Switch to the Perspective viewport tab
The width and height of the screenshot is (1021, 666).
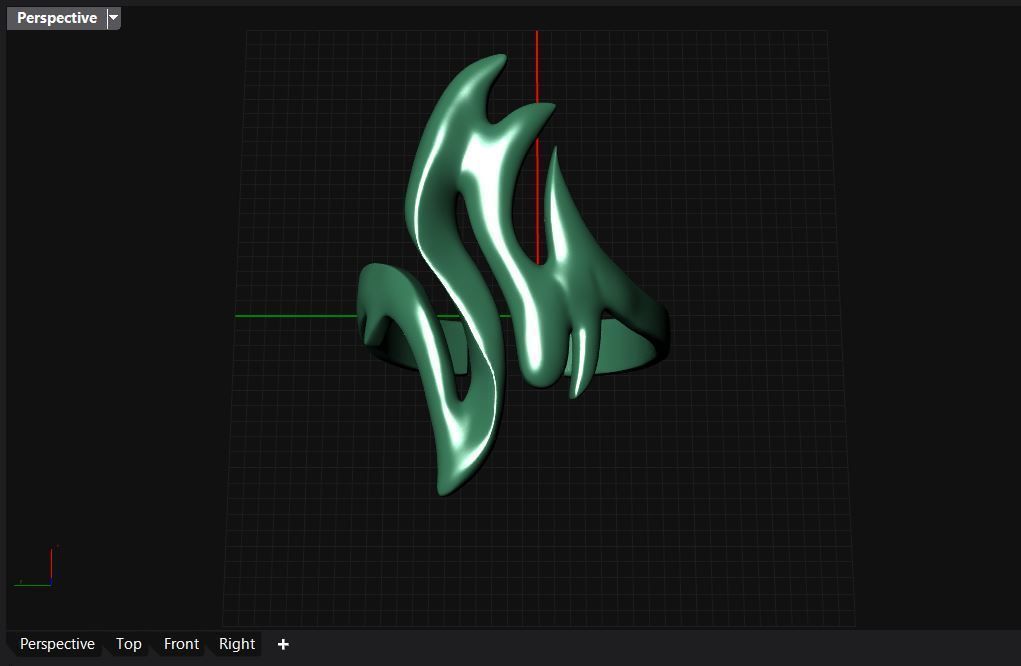pyautogui.click(x=57, y=644)
